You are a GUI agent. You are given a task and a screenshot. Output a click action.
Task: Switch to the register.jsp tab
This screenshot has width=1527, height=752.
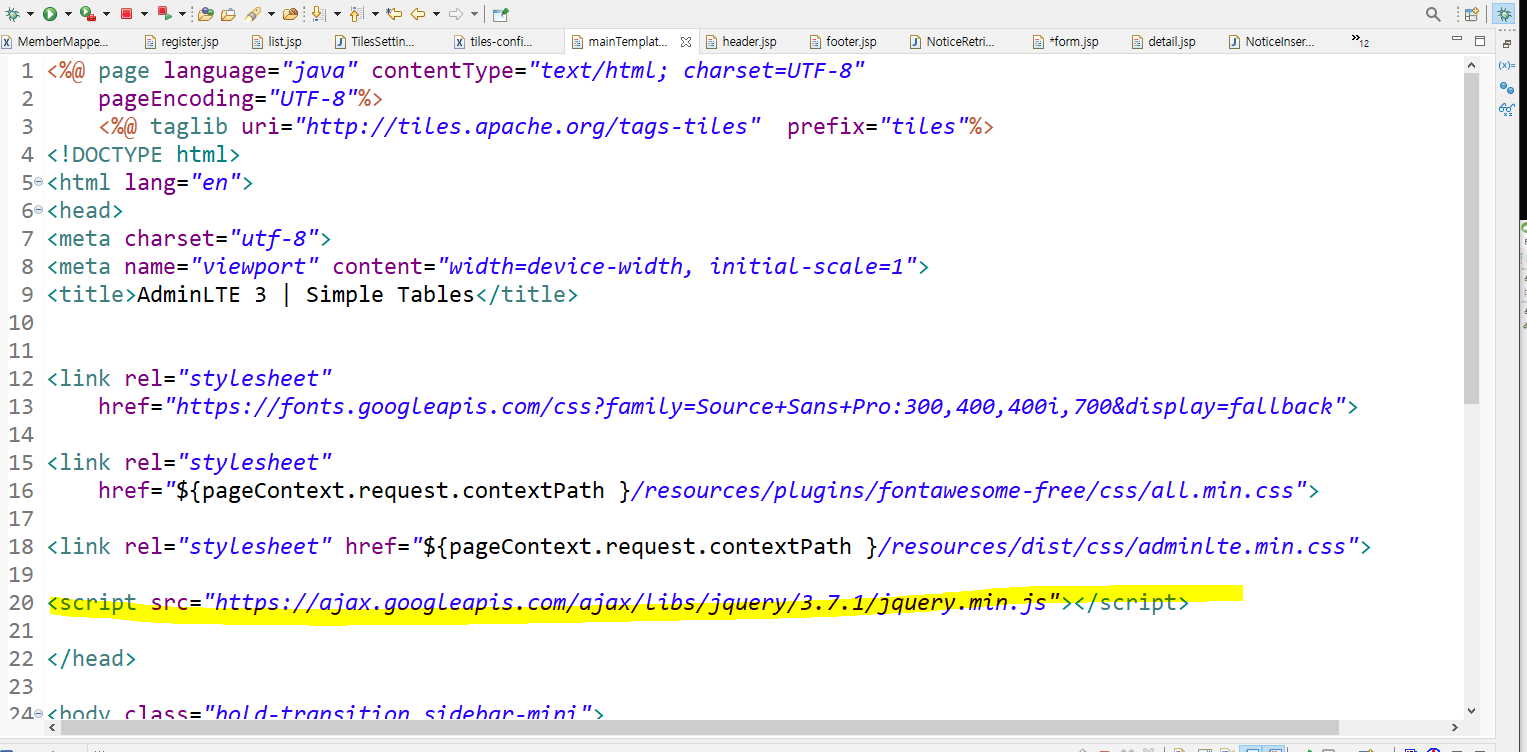[182, 42]
